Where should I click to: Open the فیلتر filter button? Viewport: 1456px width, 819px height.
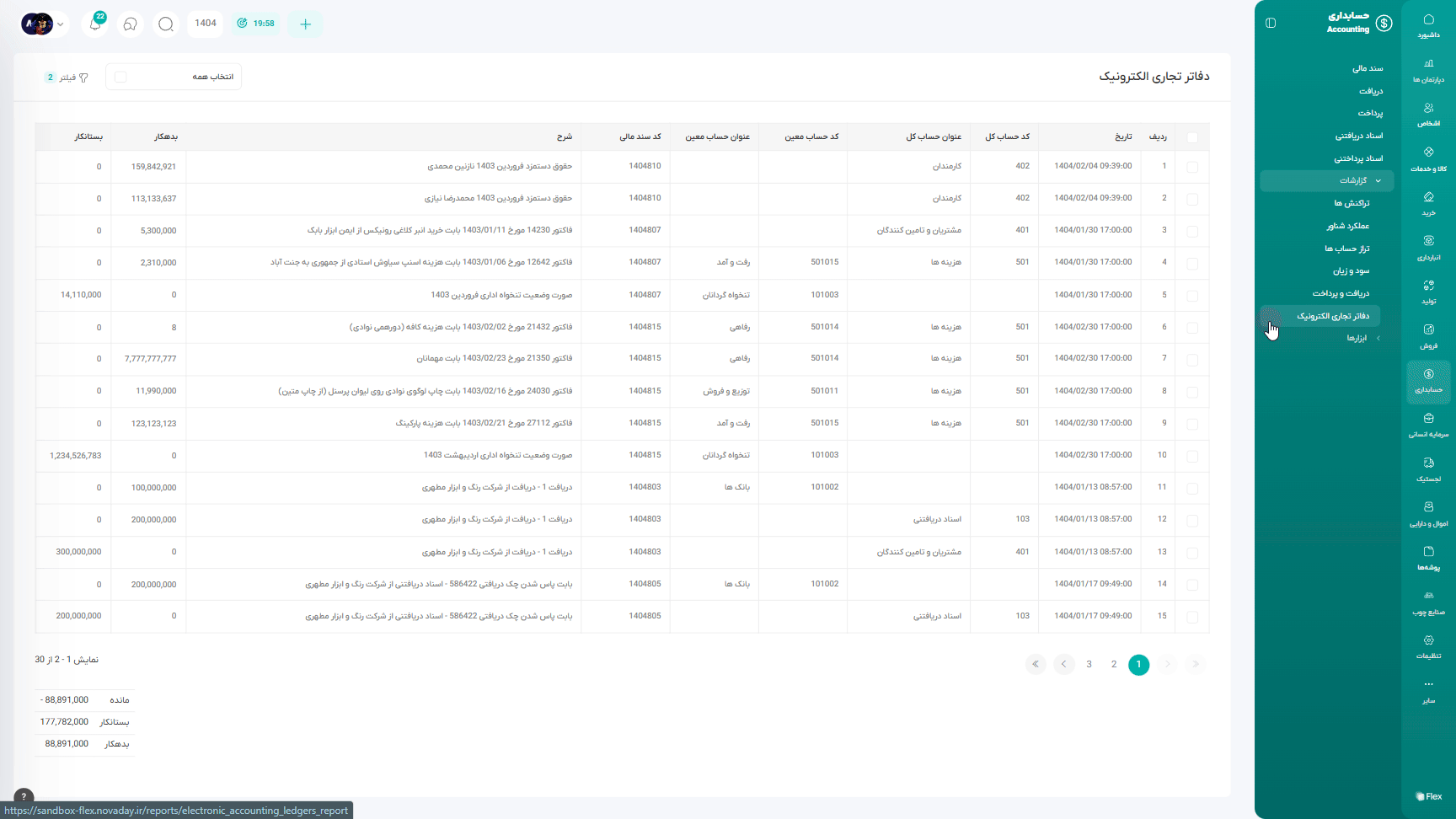click(x=67, y=78)
